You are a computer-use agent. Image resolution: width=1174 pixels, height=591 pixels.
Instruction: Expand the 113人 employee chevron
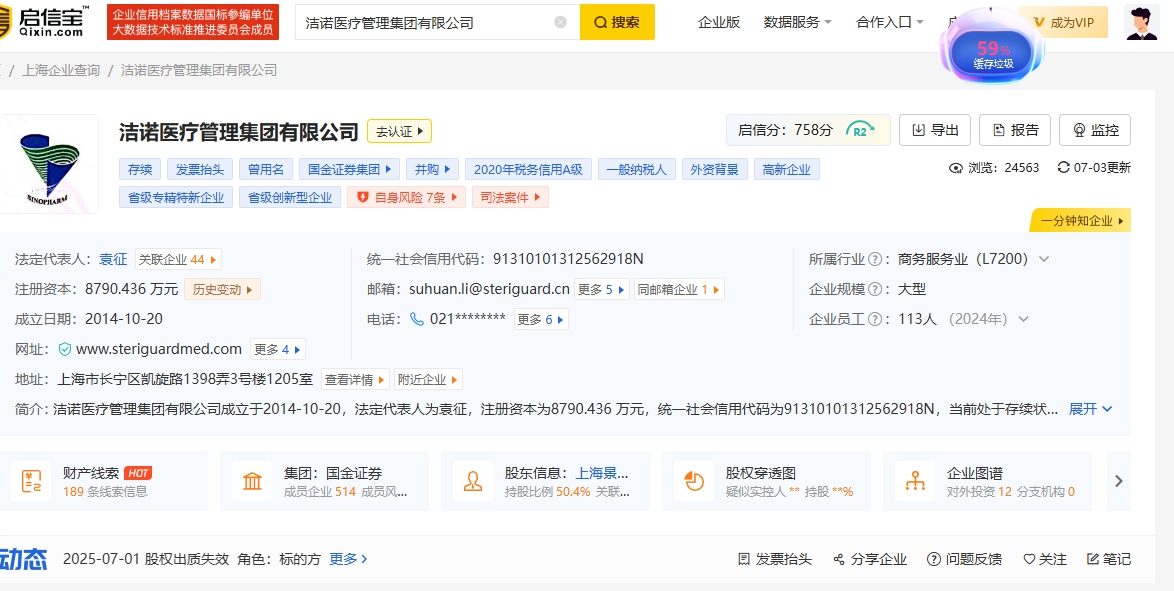[x=1024, y=319]
